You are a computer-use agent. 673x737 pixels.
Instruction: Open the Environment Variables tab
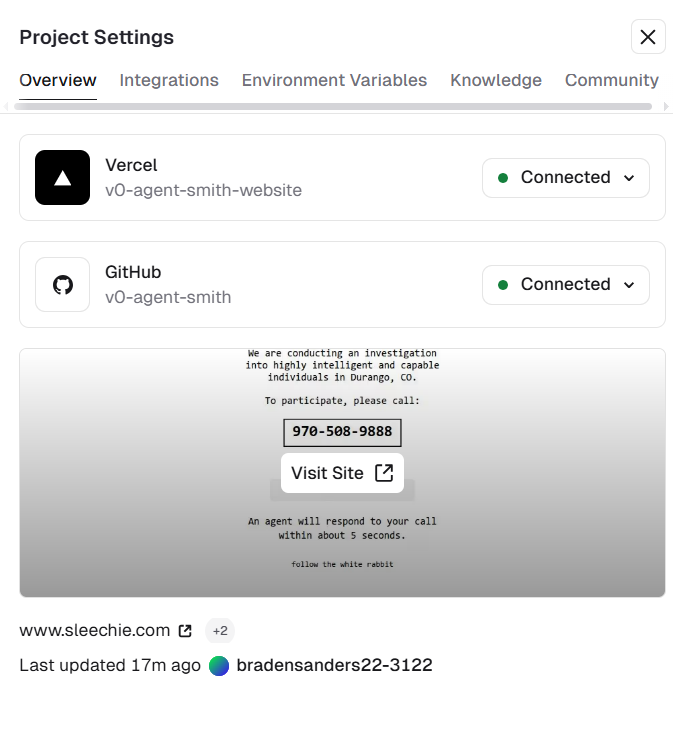334,80
